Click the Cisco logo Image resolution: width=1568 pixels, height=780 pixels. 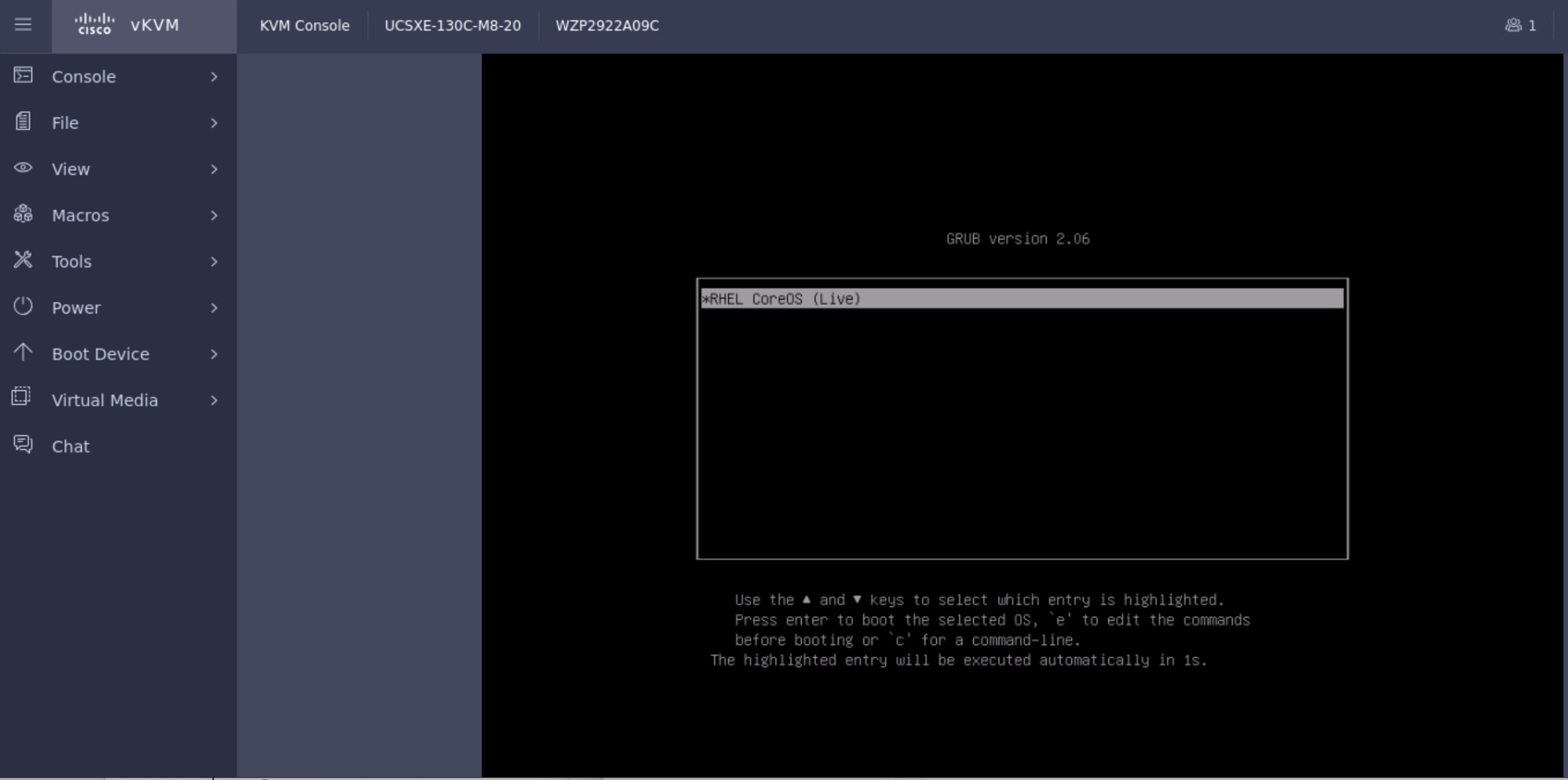point(94,24)
